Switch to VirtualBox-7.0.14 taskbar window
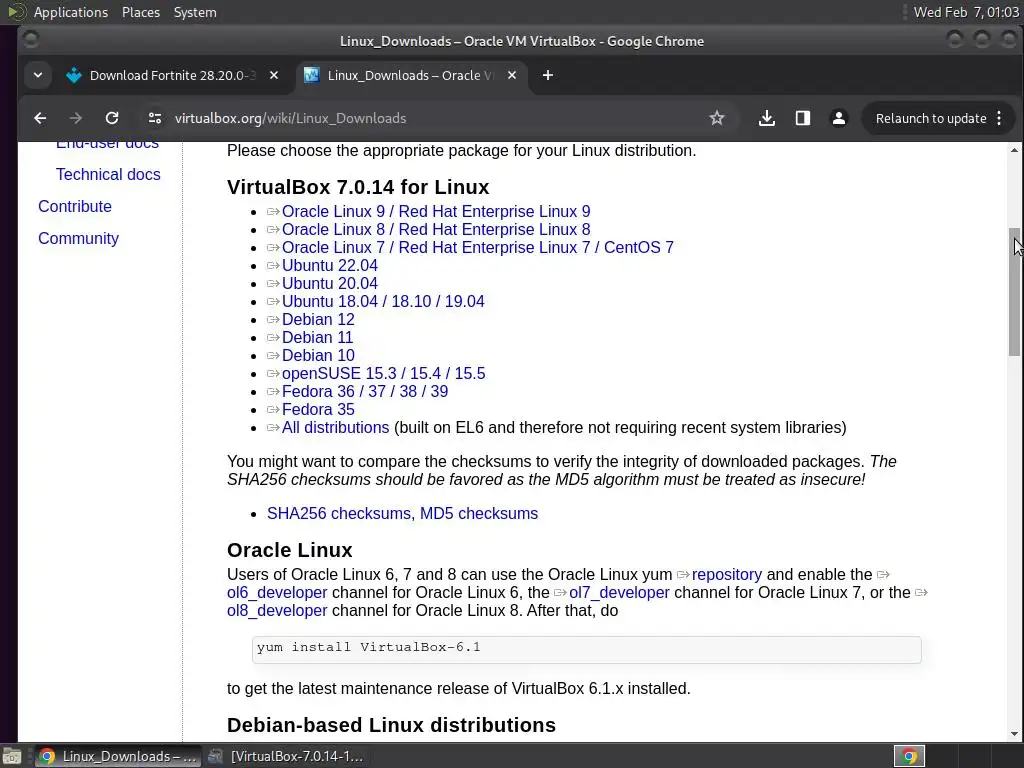1024x768 pixels. click(x=286, y=756)
